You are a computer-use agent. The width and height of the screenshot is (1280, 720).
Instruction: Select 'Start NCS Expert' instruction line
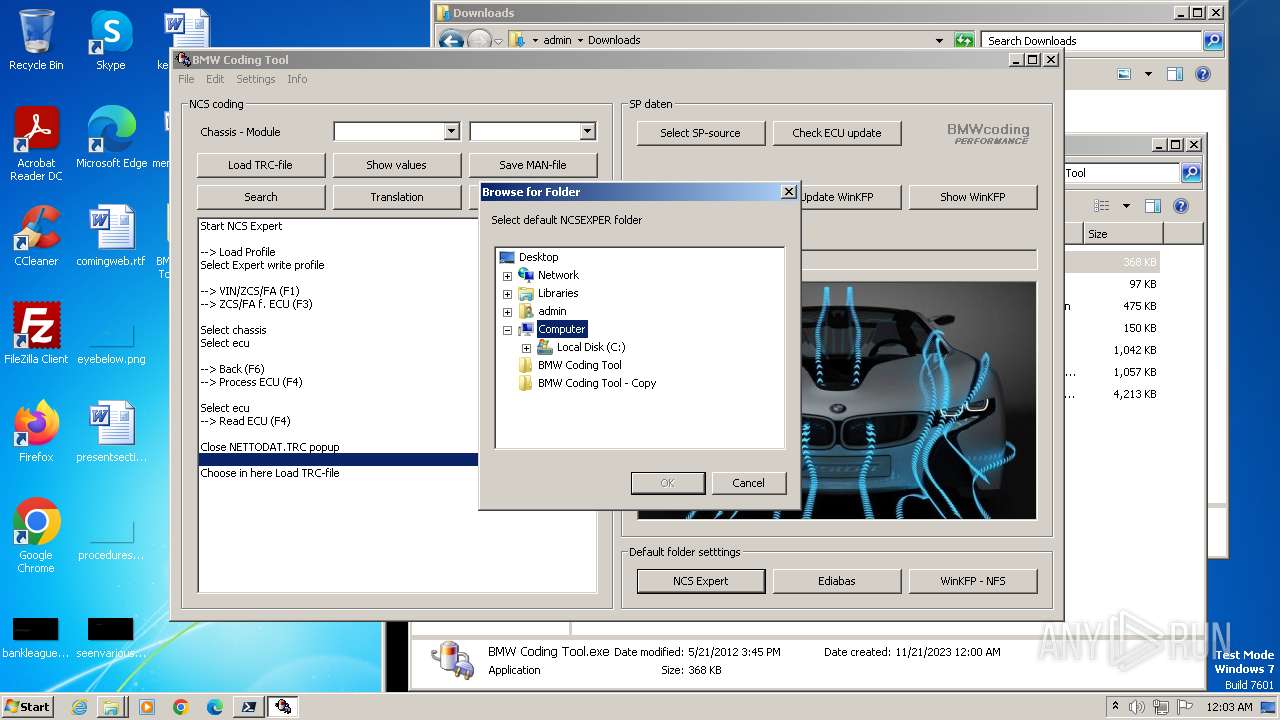coord(241,226)
